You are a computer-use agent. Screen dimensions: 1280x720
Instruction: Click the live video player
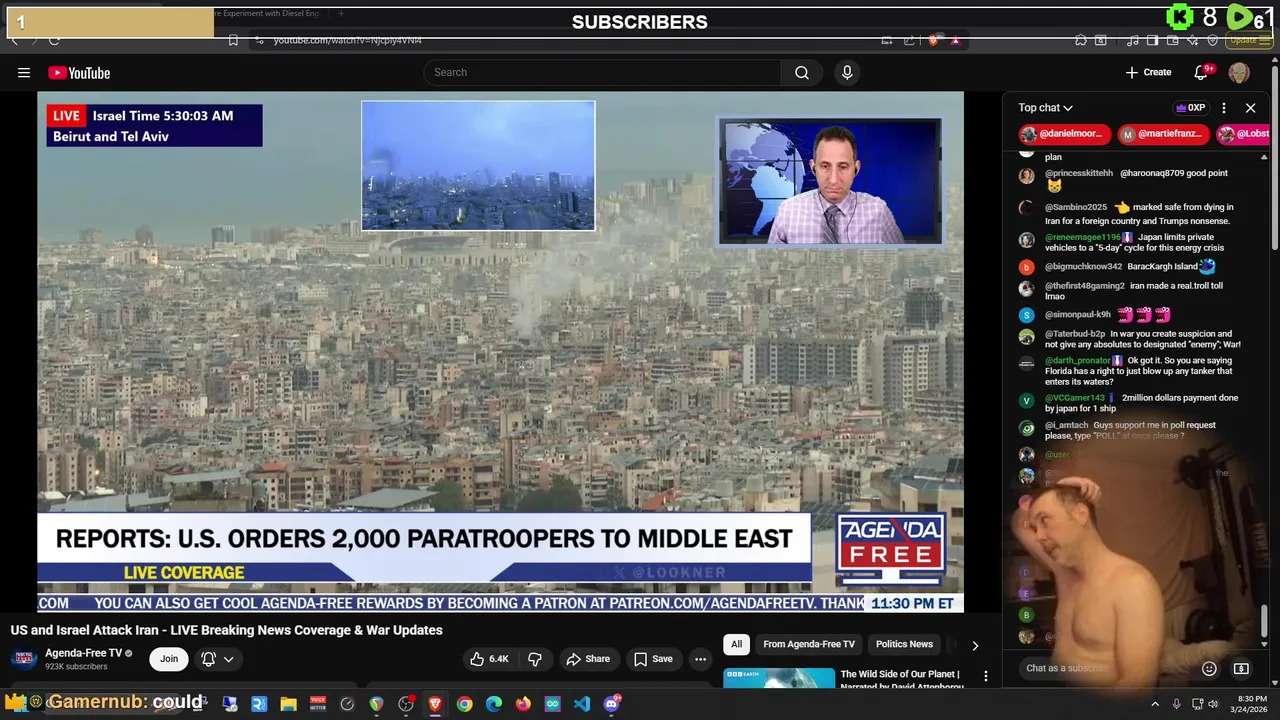tap(500, 352)
